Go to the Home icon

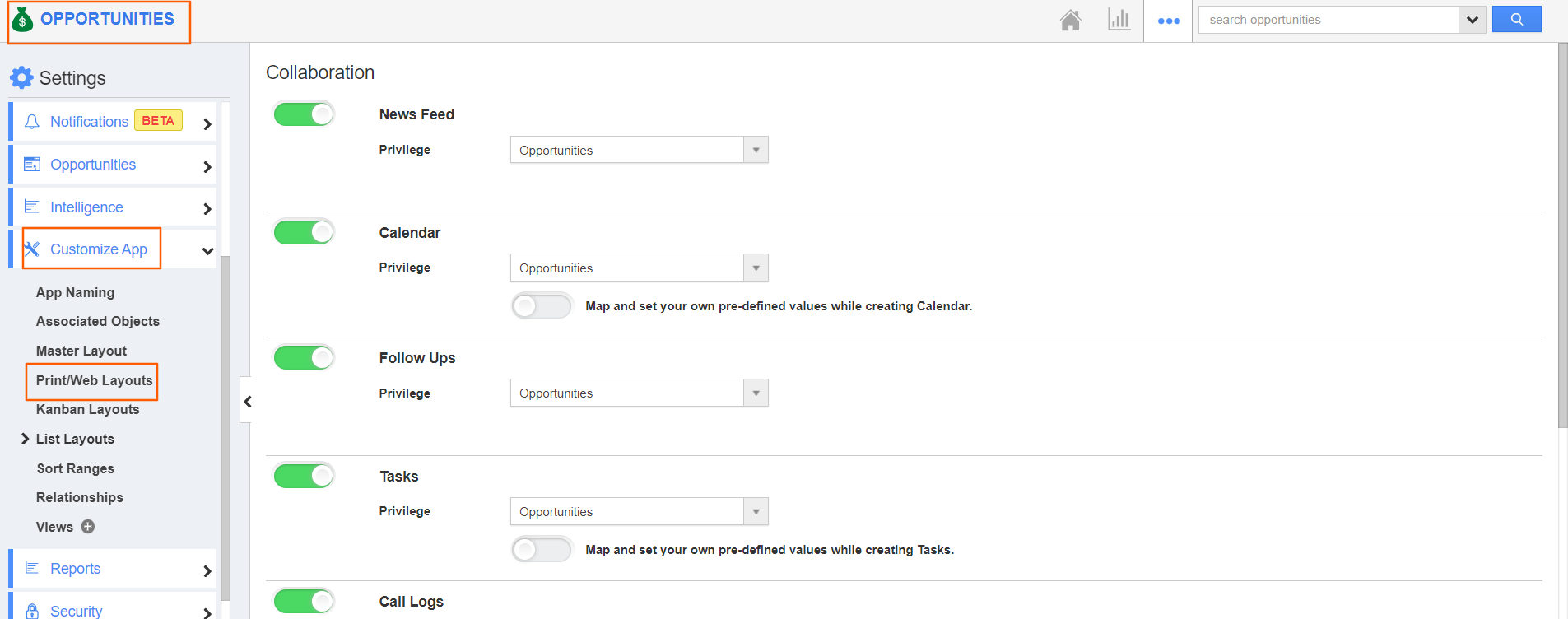coord(1070,20)
